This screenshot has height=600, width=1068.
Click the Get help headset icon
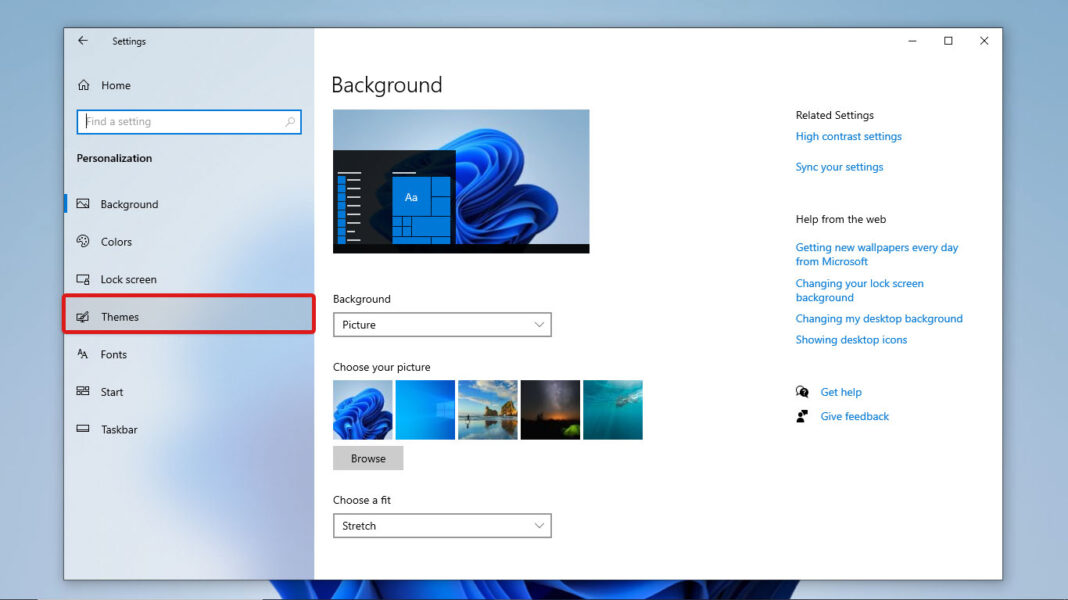pos(802,391)
